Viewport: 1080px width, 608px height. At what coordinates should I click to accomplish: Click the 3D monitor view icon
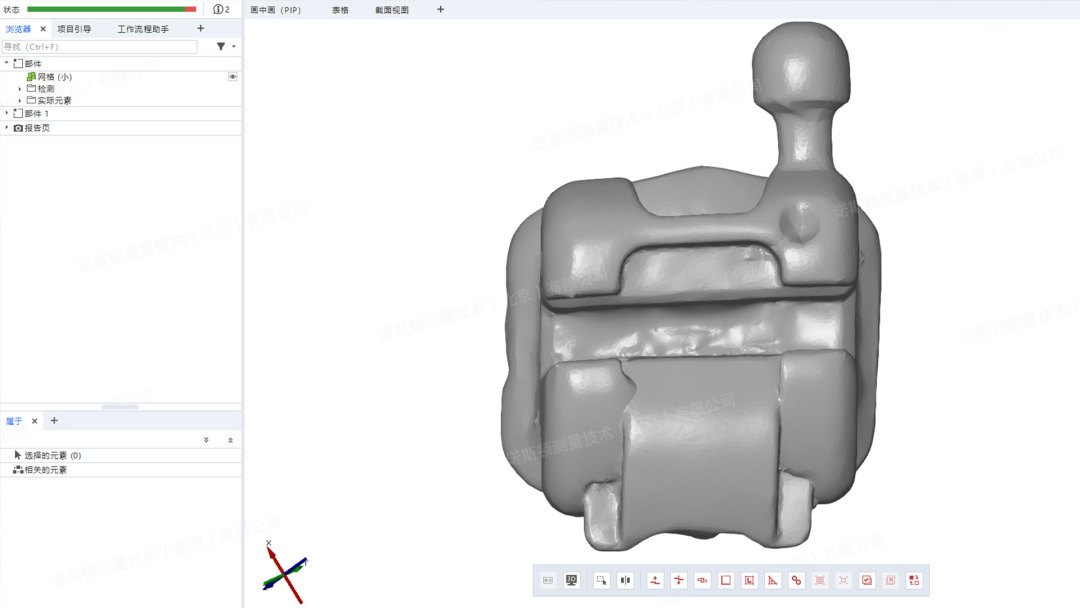[572, 580]
